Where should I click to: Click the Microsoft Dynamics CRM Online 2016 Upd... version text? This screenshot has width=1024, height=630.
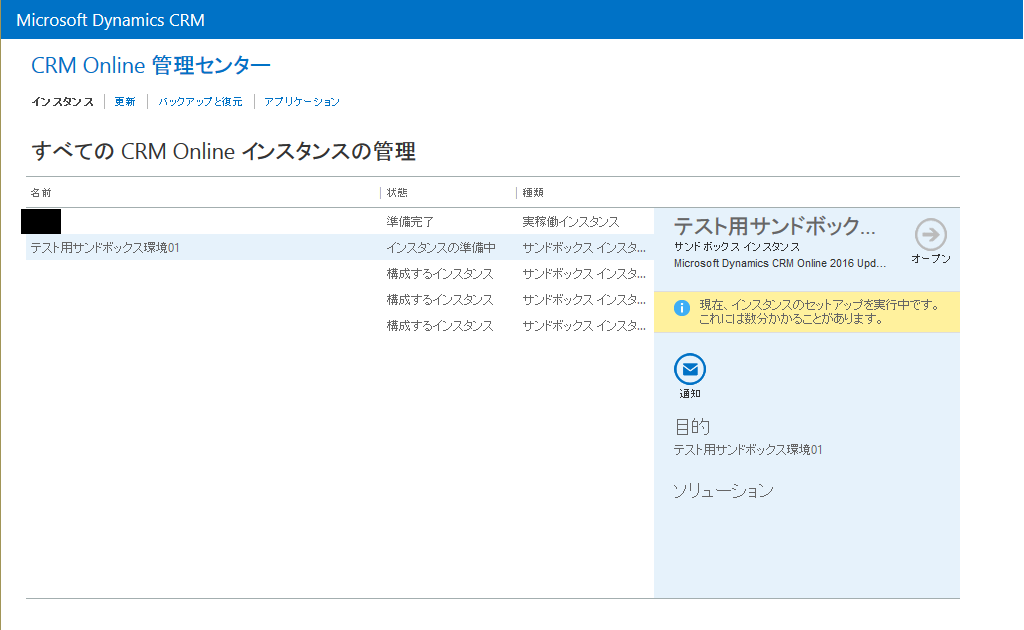coord(780,263)
